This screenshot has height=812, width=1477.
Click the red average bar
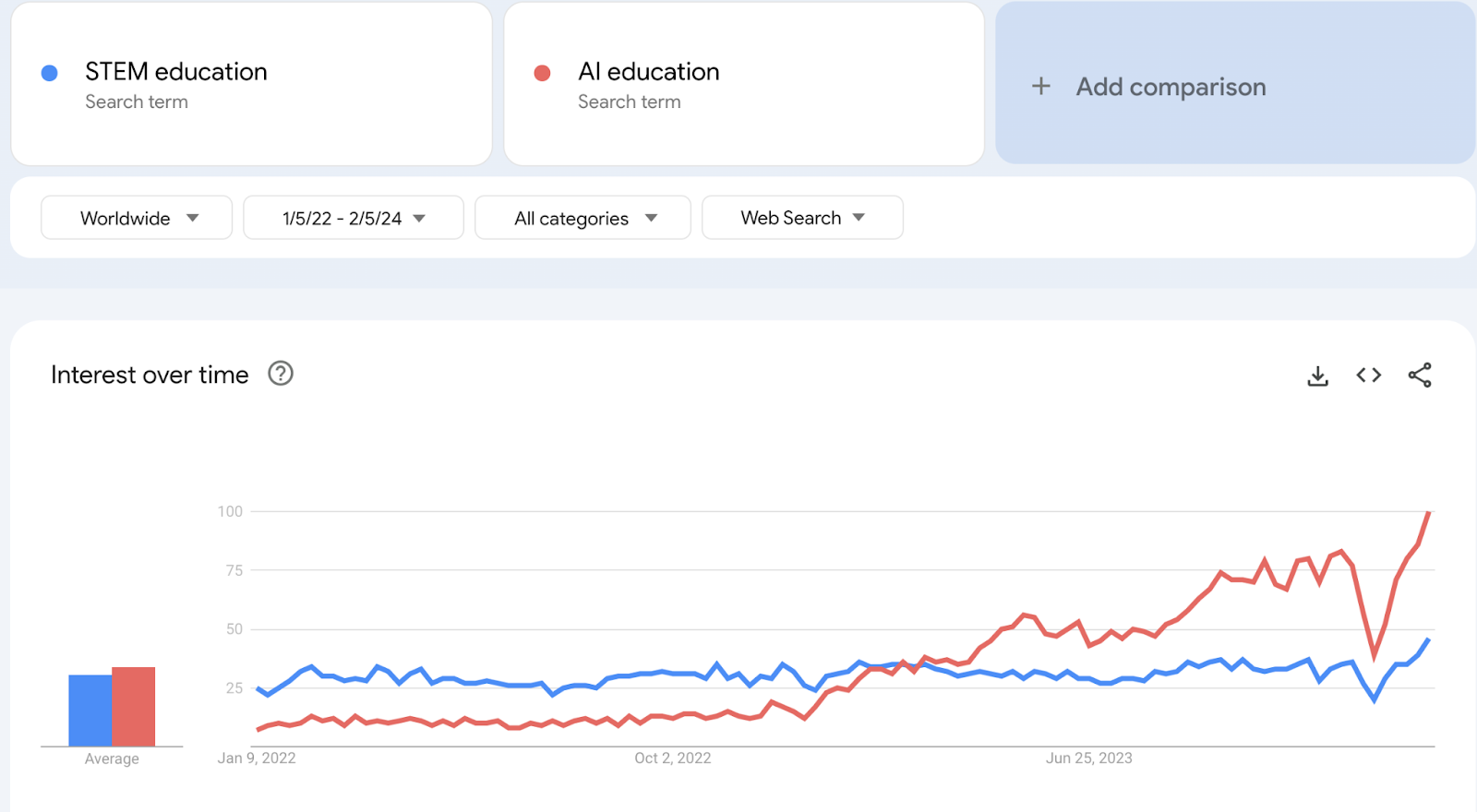pos(134,706)
